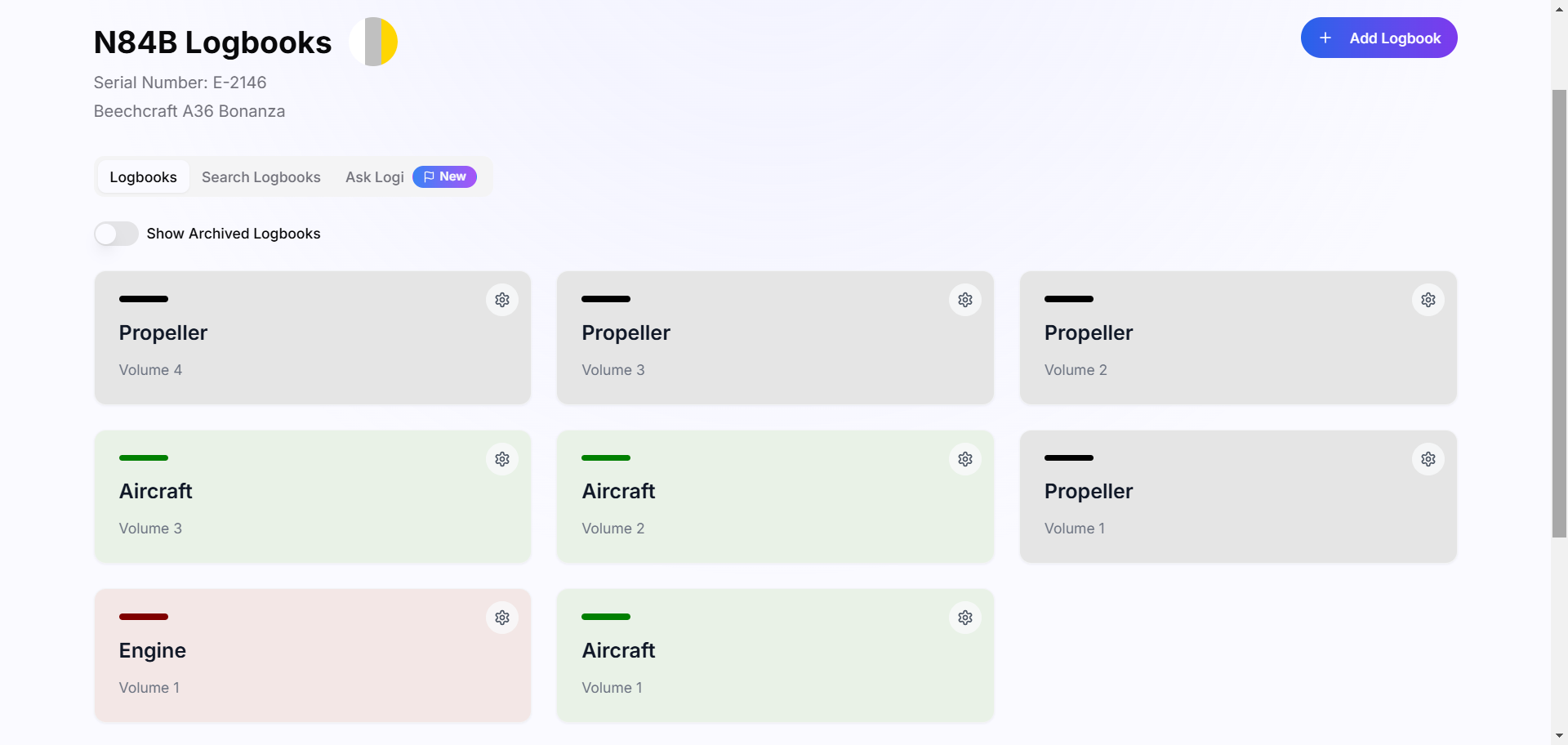This screenshot has height=745, width=1568.
Task: Click the flag icon in the New badge
Action: pos(428,176)
